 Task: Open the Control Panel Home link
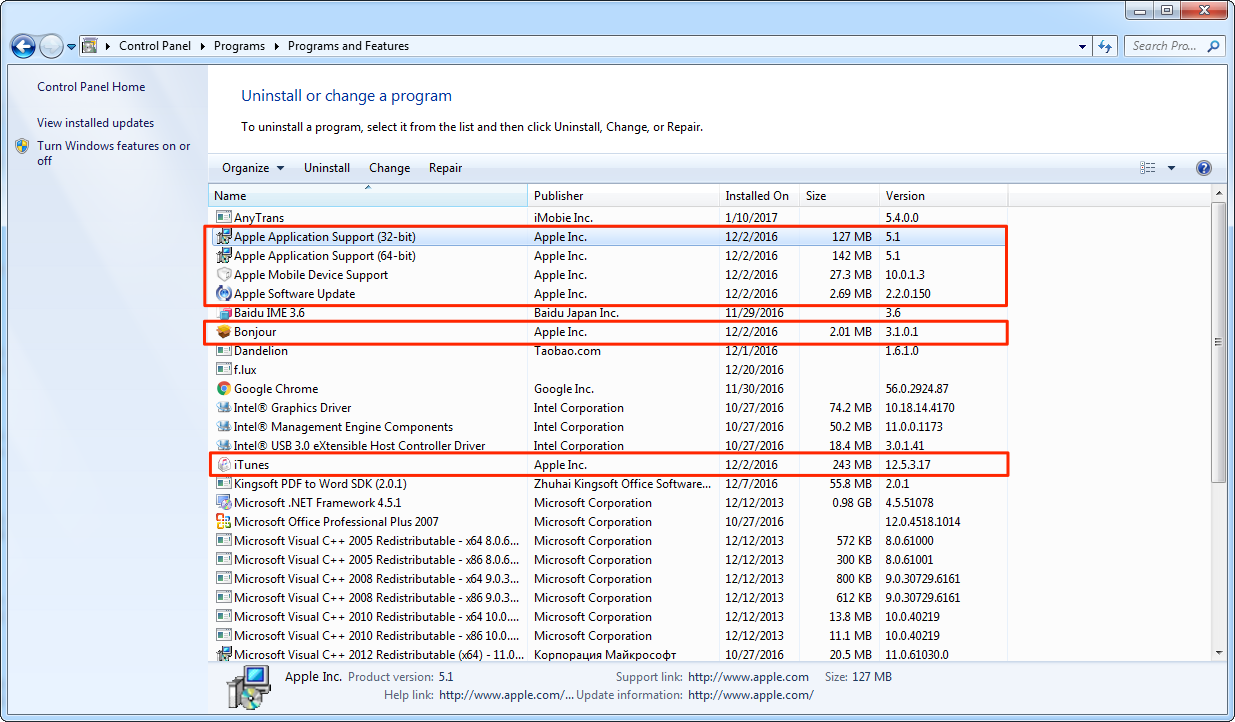click(91, 87)
